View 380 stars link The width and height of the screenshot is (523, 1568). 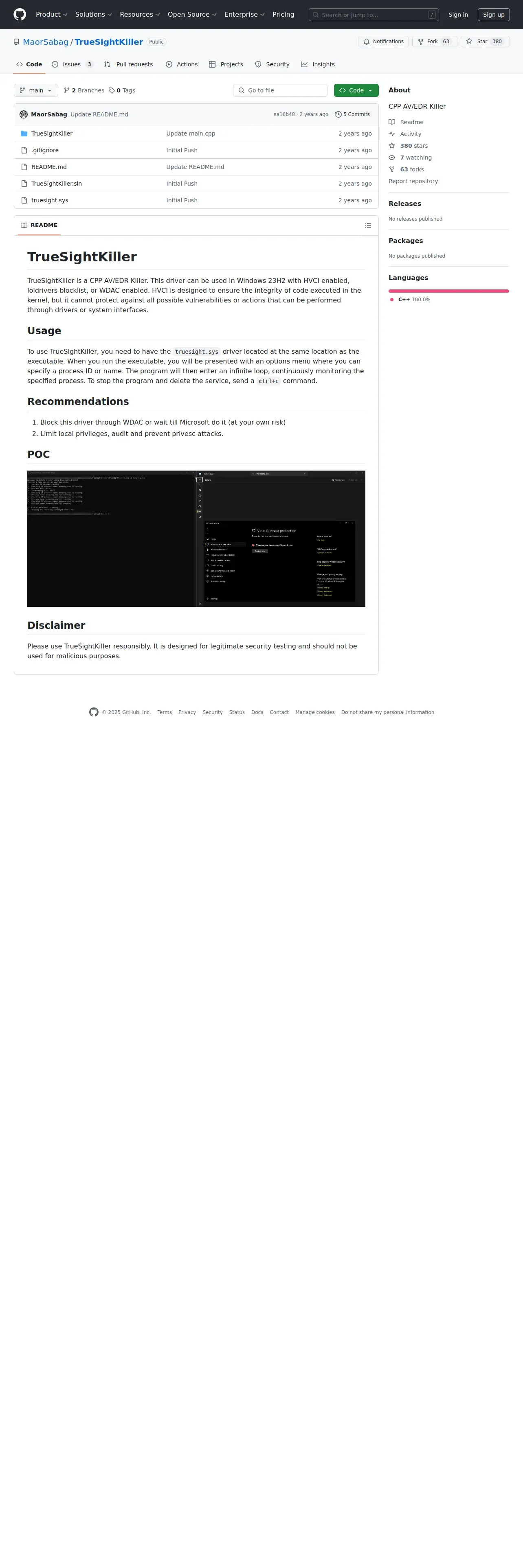409,145
